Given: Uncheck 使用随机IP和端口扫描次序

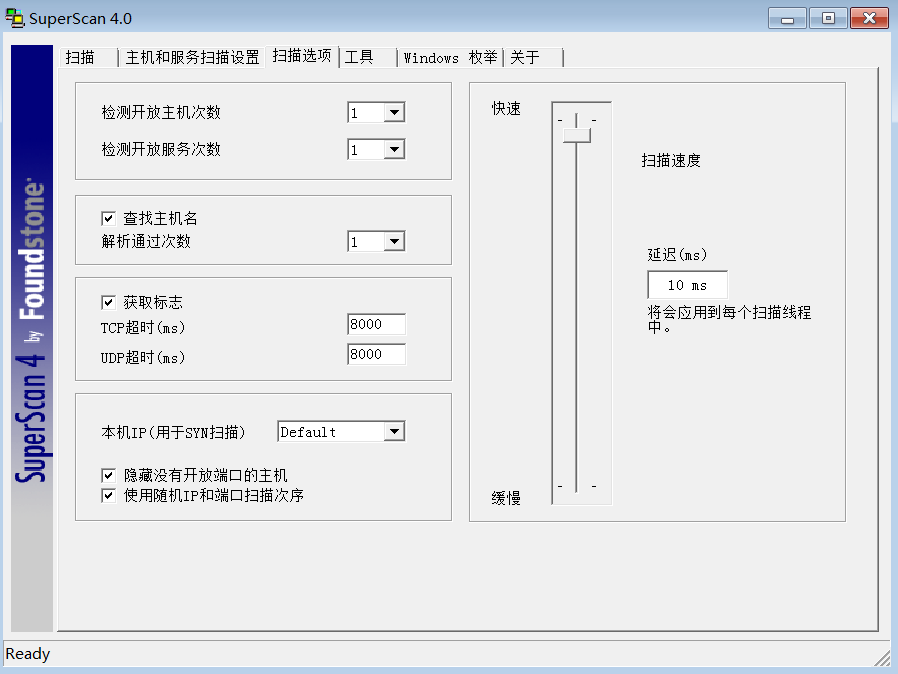Looking at the screenshot, I should coord(108,495).
